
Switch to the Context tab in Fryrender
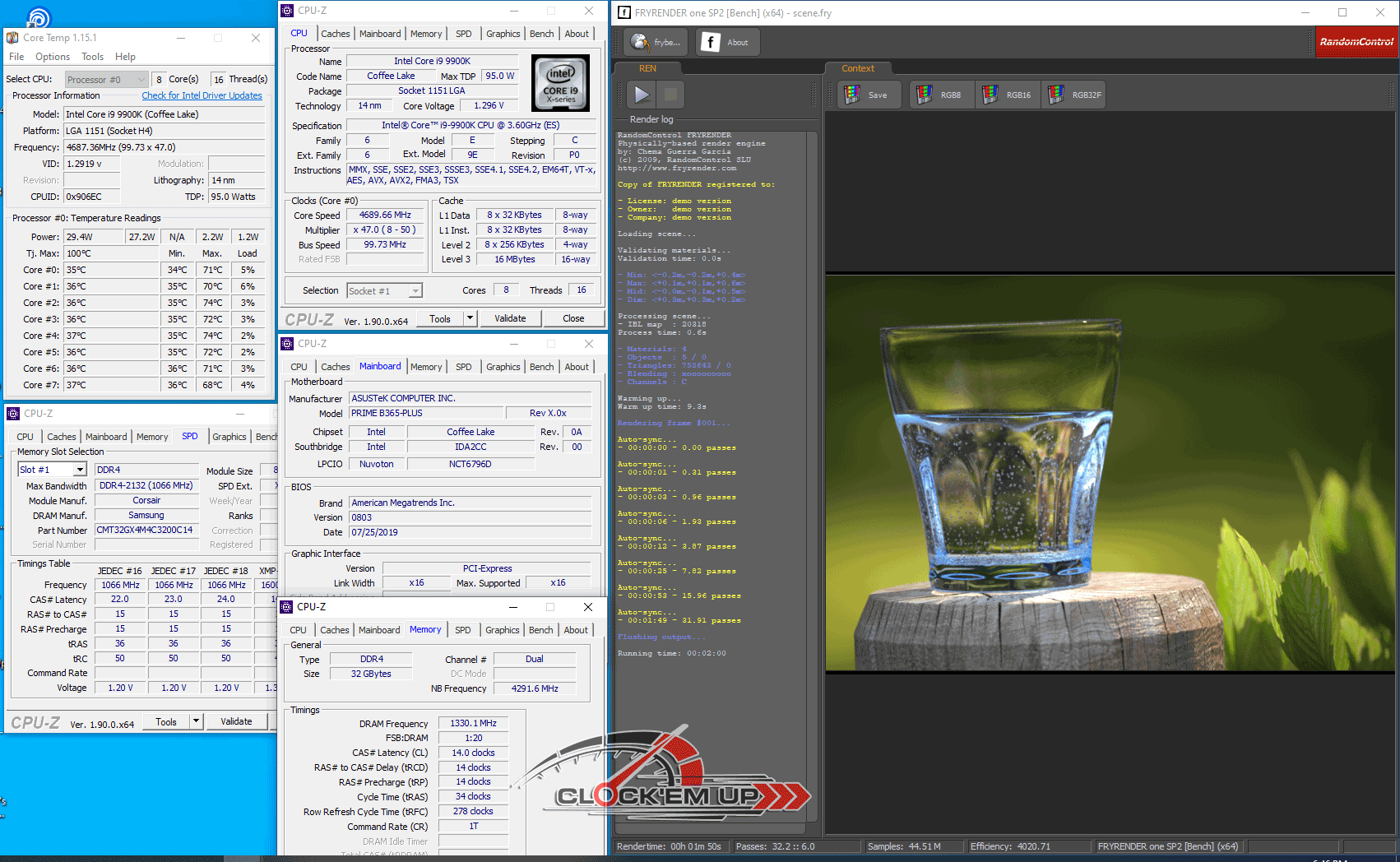857,68
